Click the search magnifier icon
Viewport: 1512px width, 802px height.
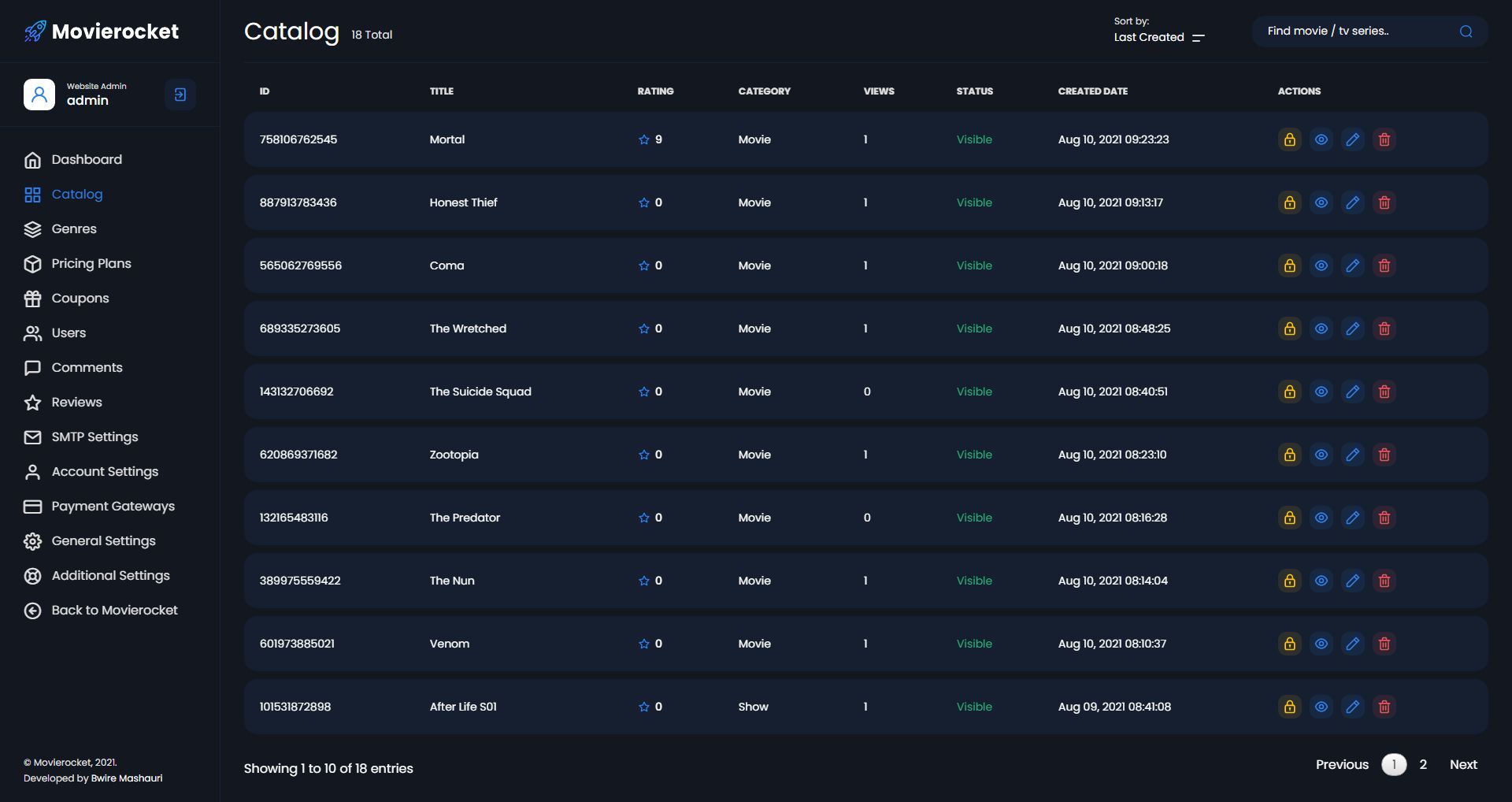click(x=1466, y=32)
